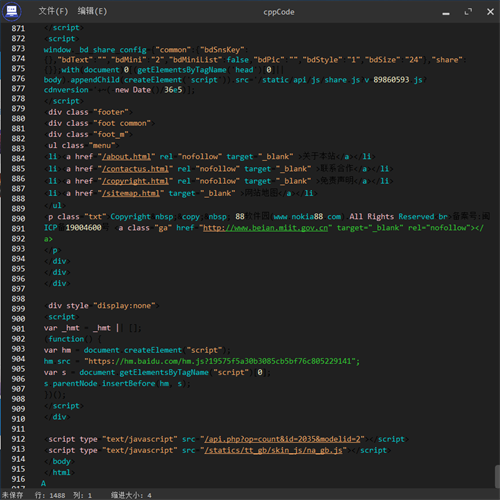Viewport: 500px width, 501px height.
Task: Click the /copyright.html href link
Action: (135, 181)
